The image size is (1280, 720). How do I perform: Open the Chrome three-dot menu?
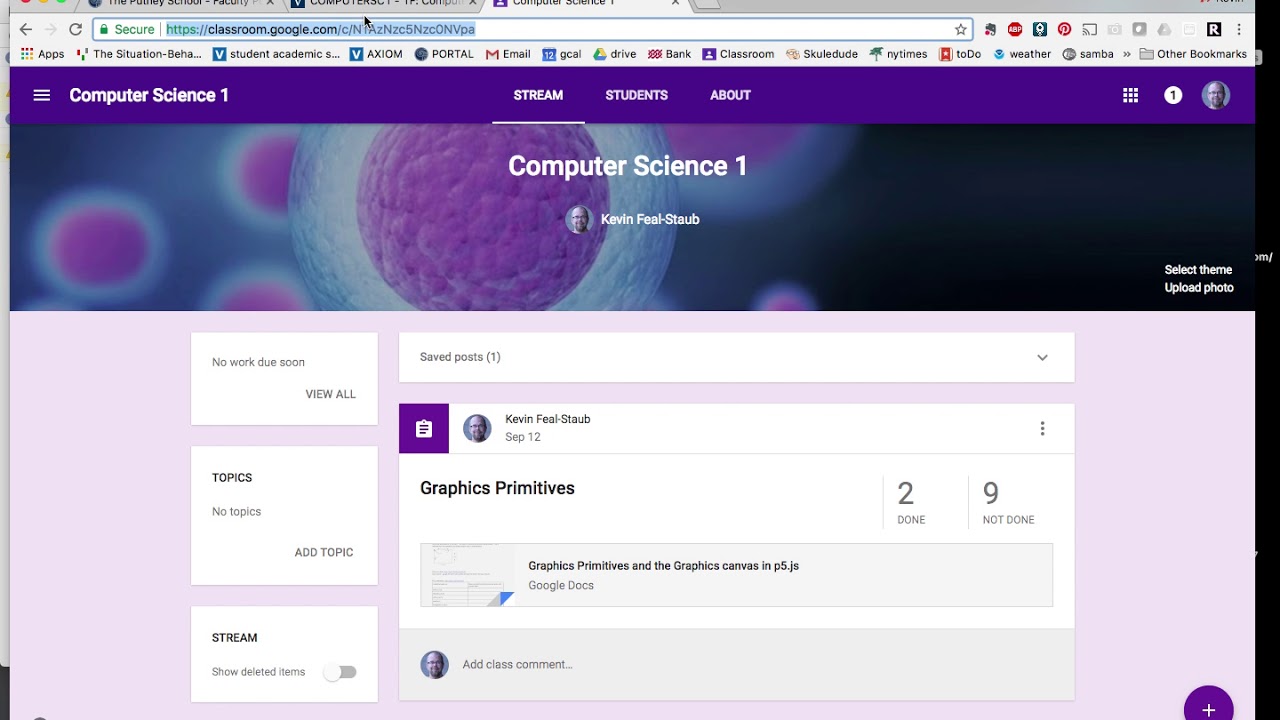pos(1240,29)
